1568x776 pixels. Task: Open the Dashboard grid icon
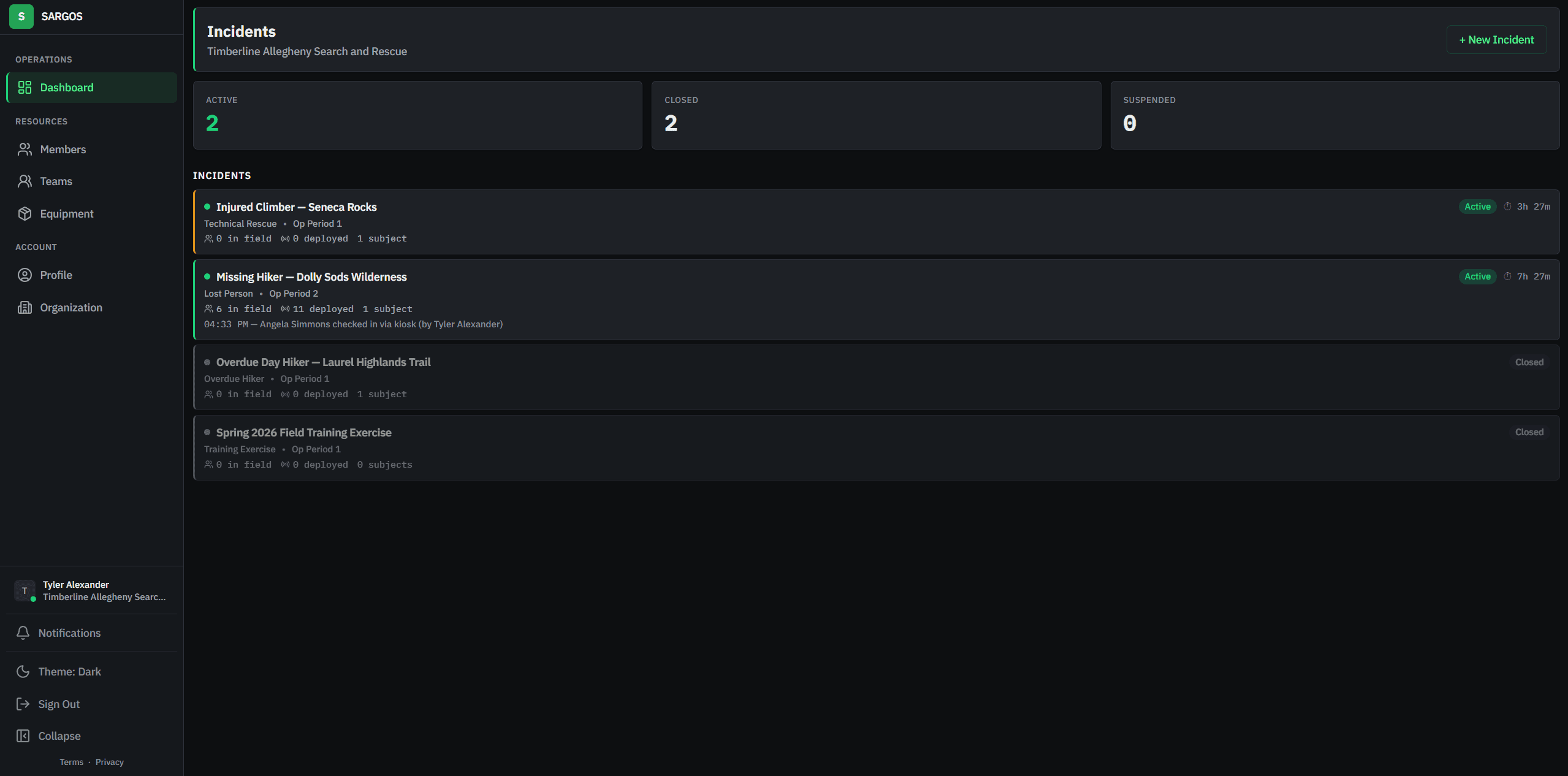click(25, 88)
